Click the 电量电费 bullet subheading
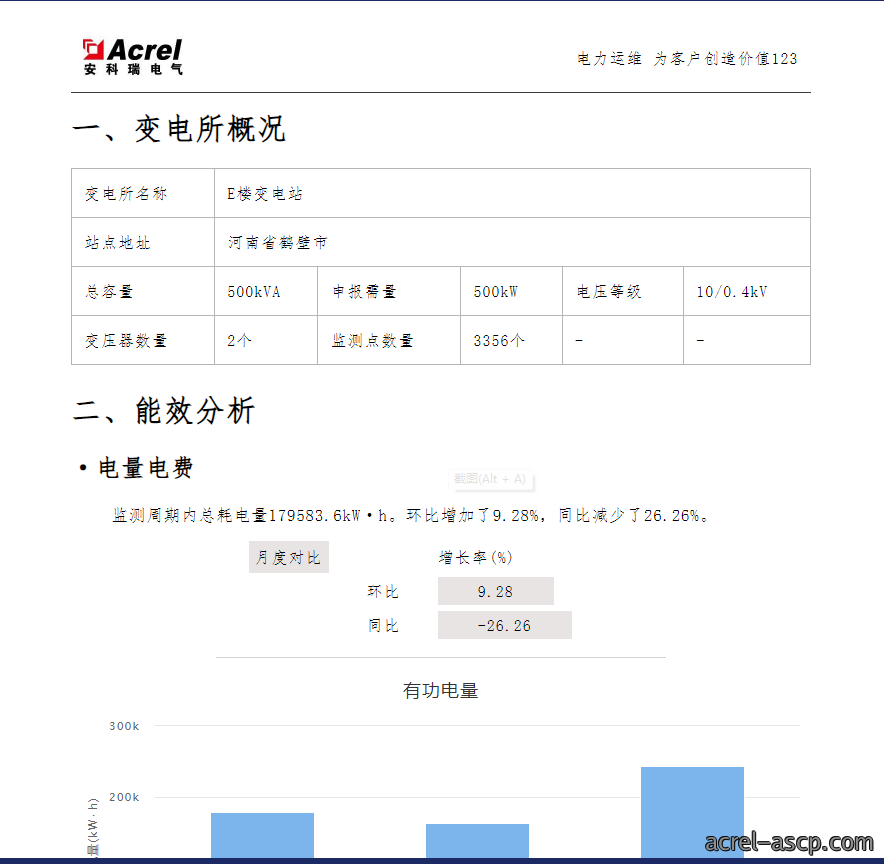The width and height of the screenshot is (884, 864). click(x=137, y=468)
